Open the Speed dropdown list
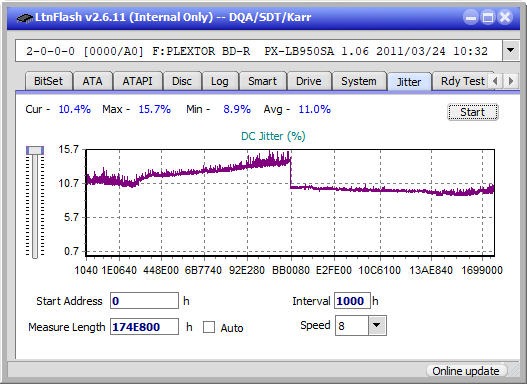This screenshot has width=527, height=384. point(377,325)
